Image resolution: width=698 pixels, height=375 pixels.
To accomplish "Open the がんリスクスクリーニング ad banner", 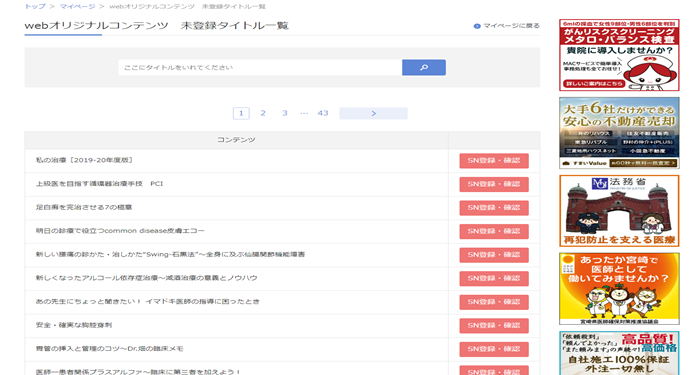I will [x=619, y=55].
